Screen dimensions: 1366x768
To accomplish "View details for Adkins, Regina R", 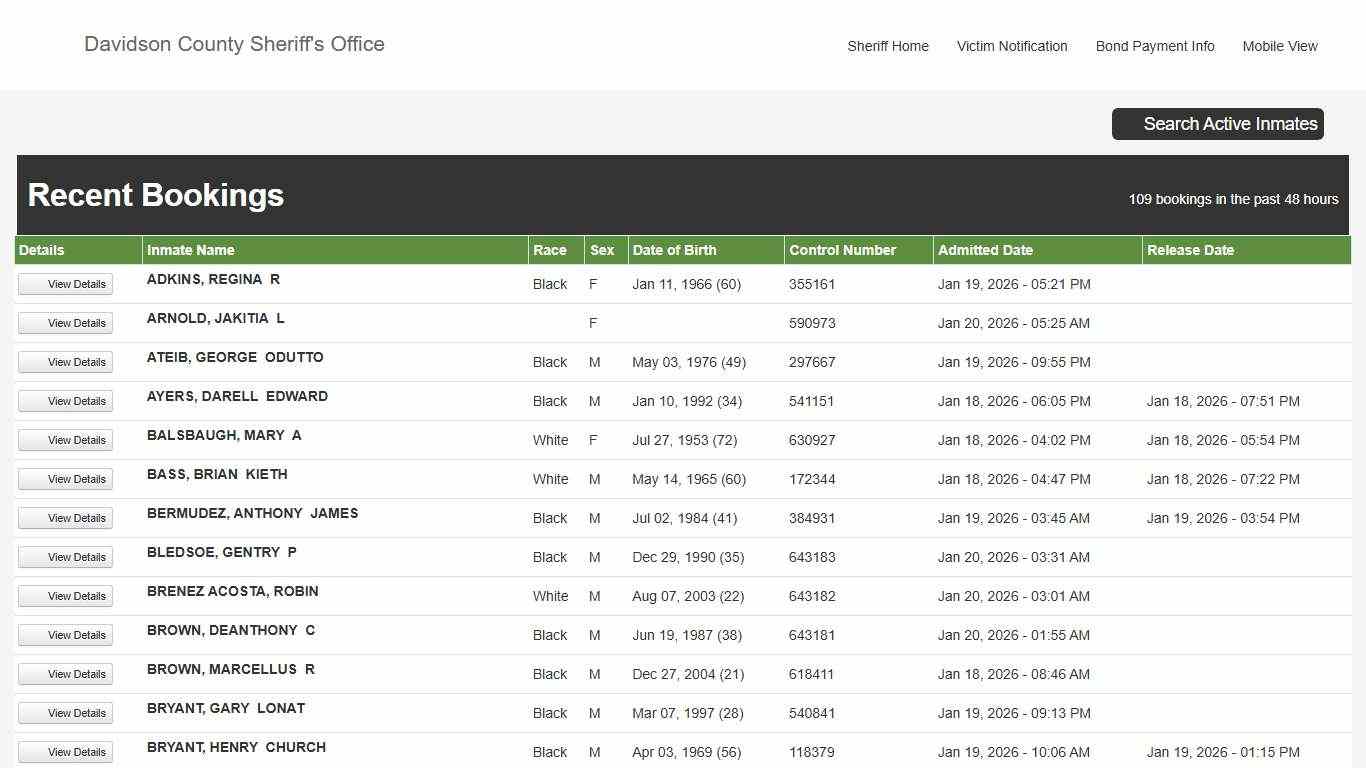I will [66, 284].
